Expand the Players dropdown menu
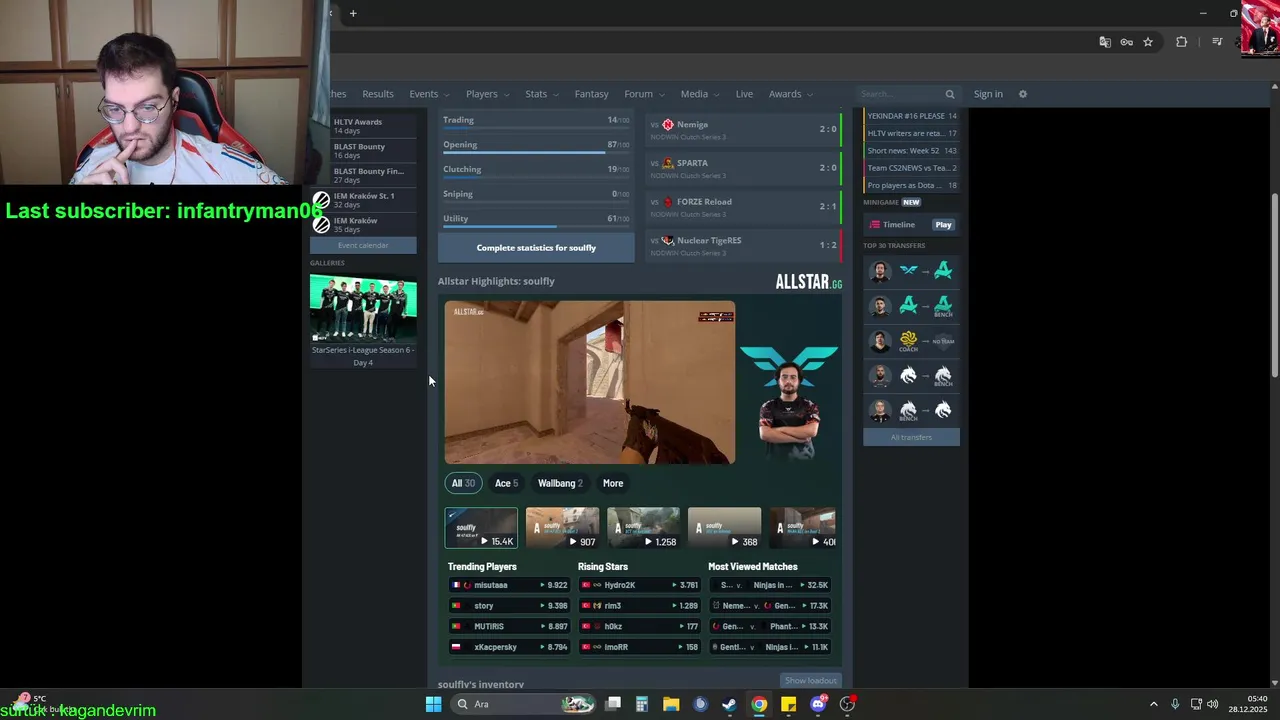 tap(487, 94)
